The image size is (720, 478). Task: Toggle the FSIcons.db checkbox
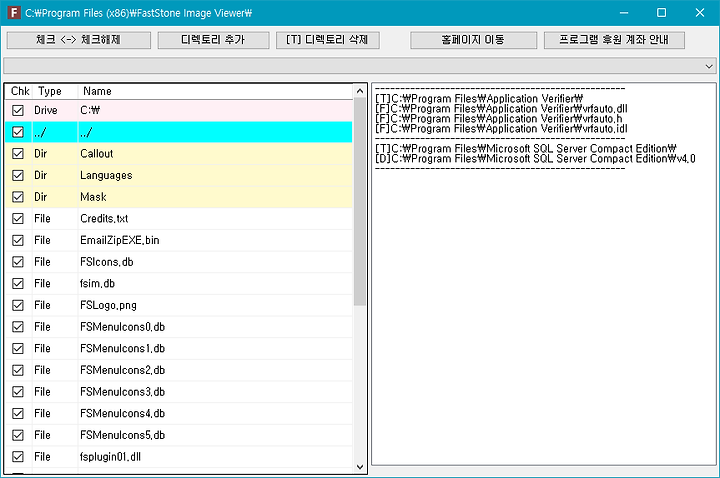[x=18, y=262]
